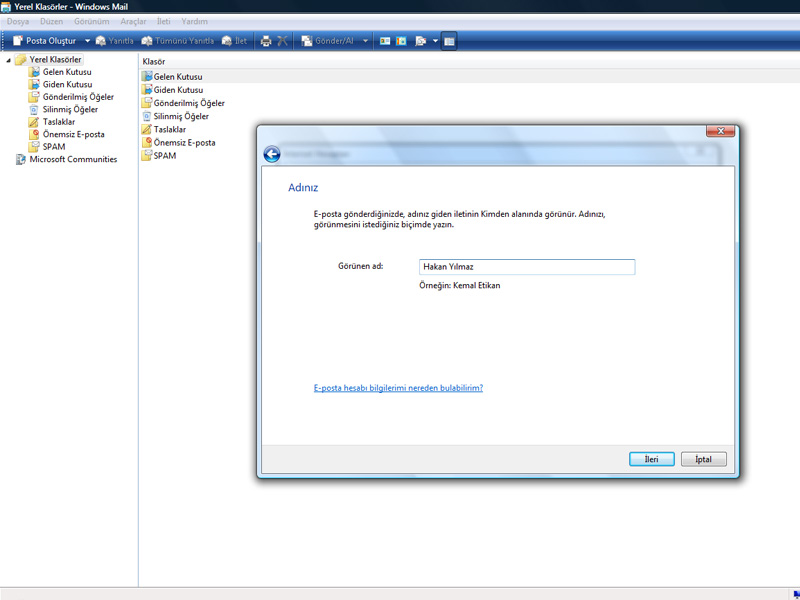Click the delete X icon in toolbar
This screenshot has height=600, width=800.
point(282,41)
